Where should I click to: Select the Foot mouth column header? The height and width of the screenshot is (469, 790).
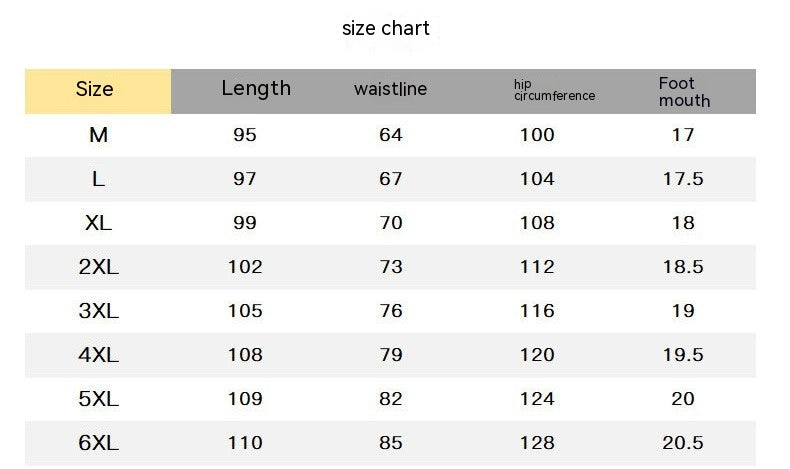coord(684,91)
